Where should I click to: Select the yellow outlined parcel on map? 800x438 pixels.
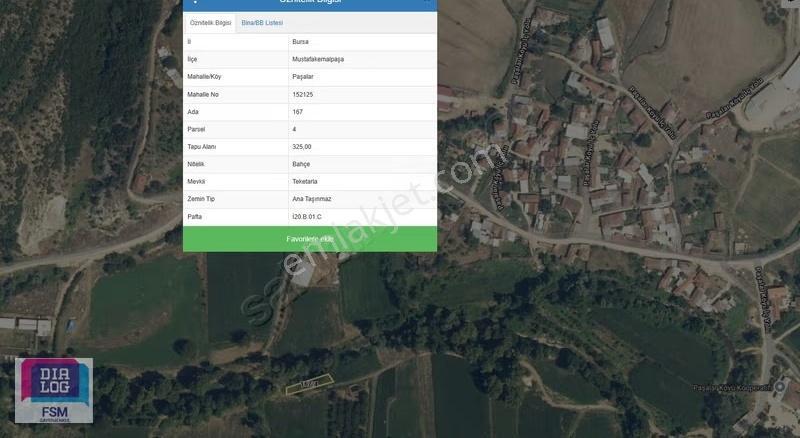pyautogui.click(x=309, y=384)
